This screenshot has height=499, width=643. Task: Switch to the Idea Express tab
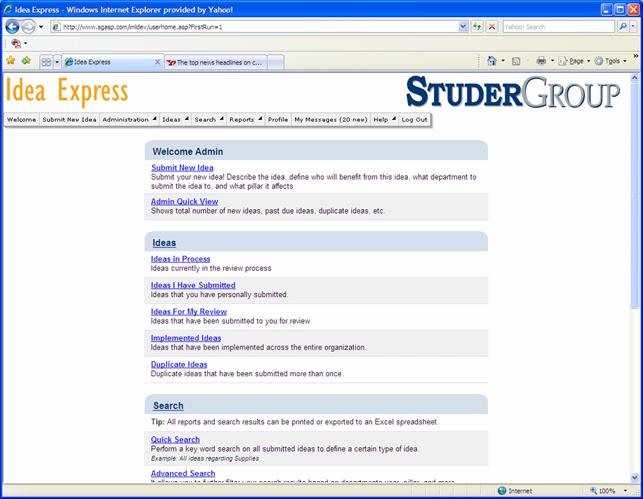[109, 62]
